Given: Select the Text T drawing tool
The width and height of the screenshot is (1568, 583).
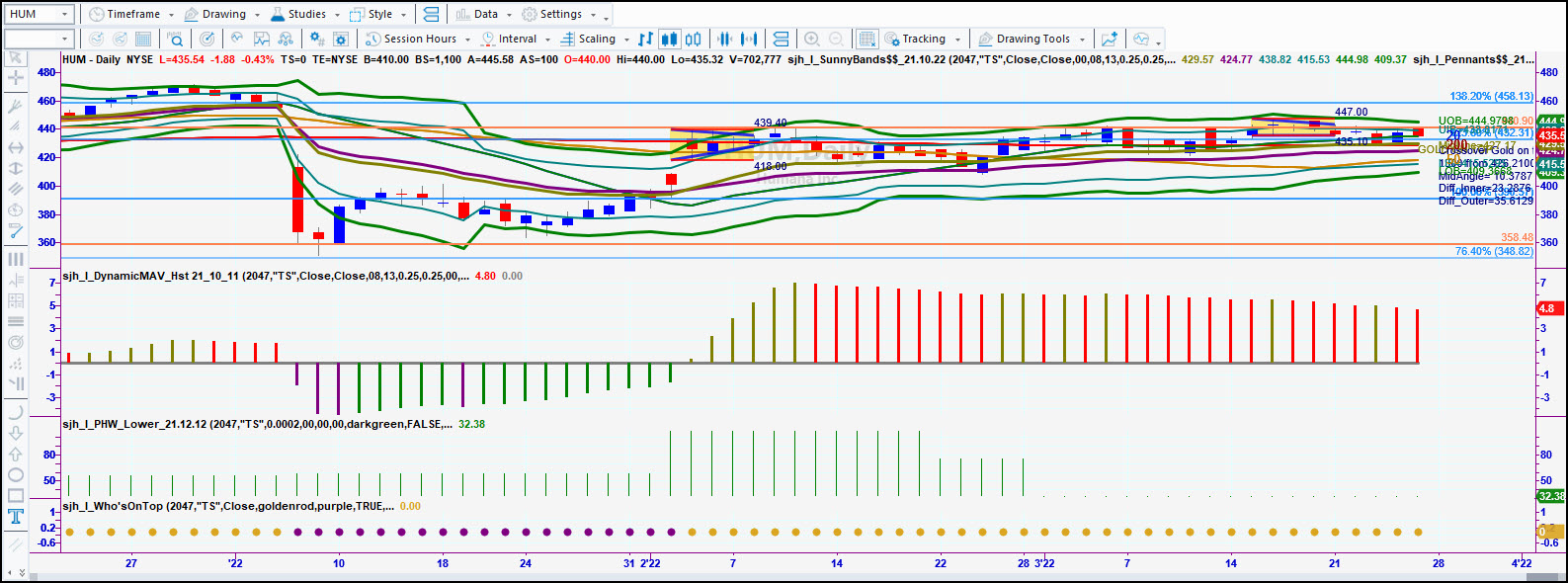Looking at the screenshot, I should coord(16,517).
